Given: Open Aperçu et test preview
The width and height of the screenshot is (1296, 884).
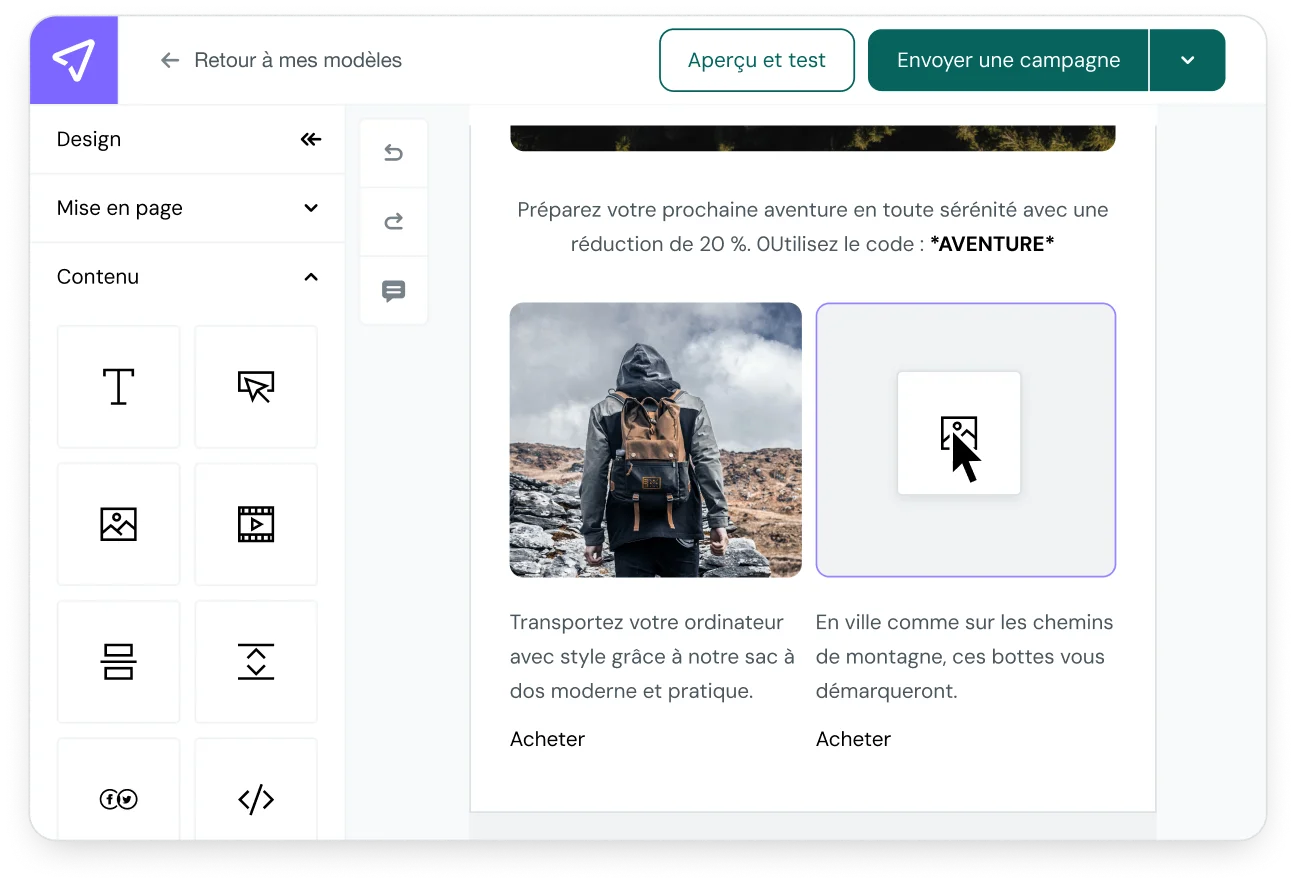Looking at the screenshot, I should (757, 60).
